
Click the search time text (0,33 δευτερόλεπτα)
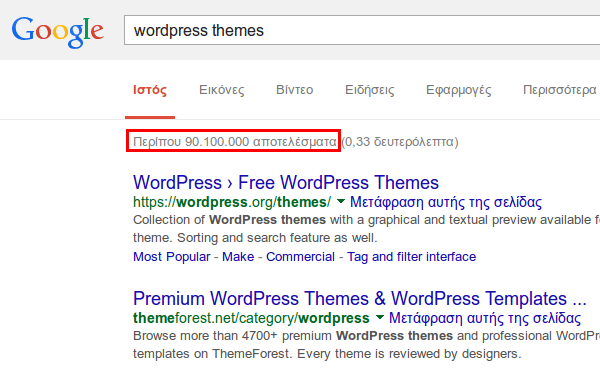[400, 142]
